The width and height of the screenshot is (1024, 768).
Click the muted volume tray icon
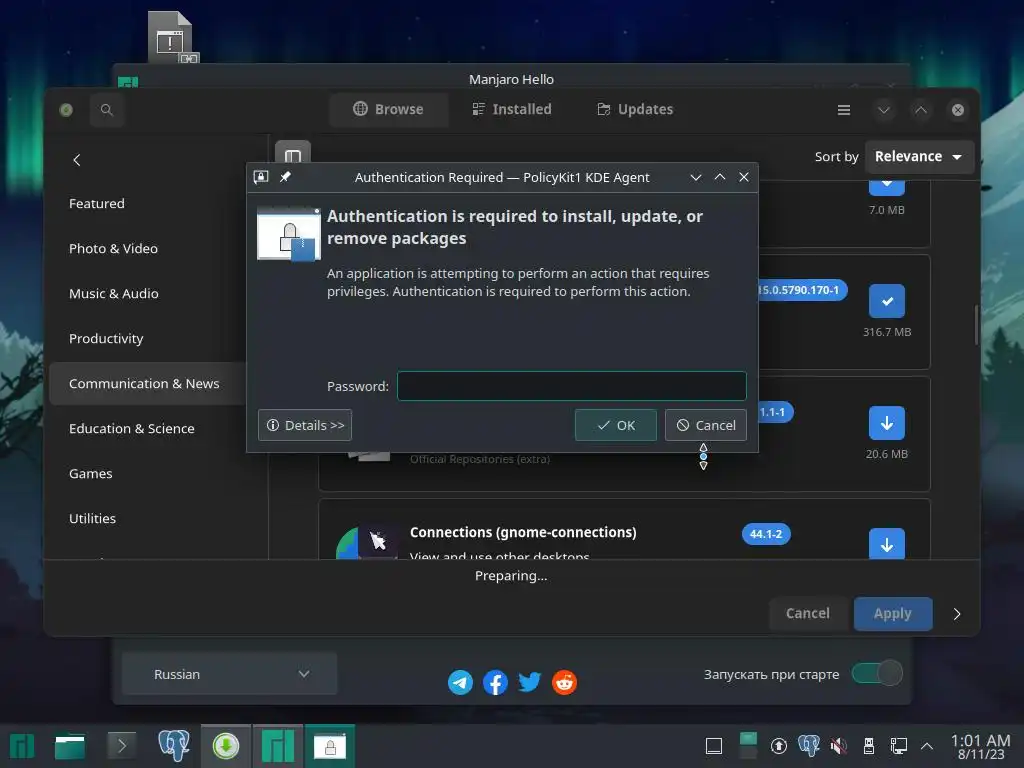click(x=839, y=746)
